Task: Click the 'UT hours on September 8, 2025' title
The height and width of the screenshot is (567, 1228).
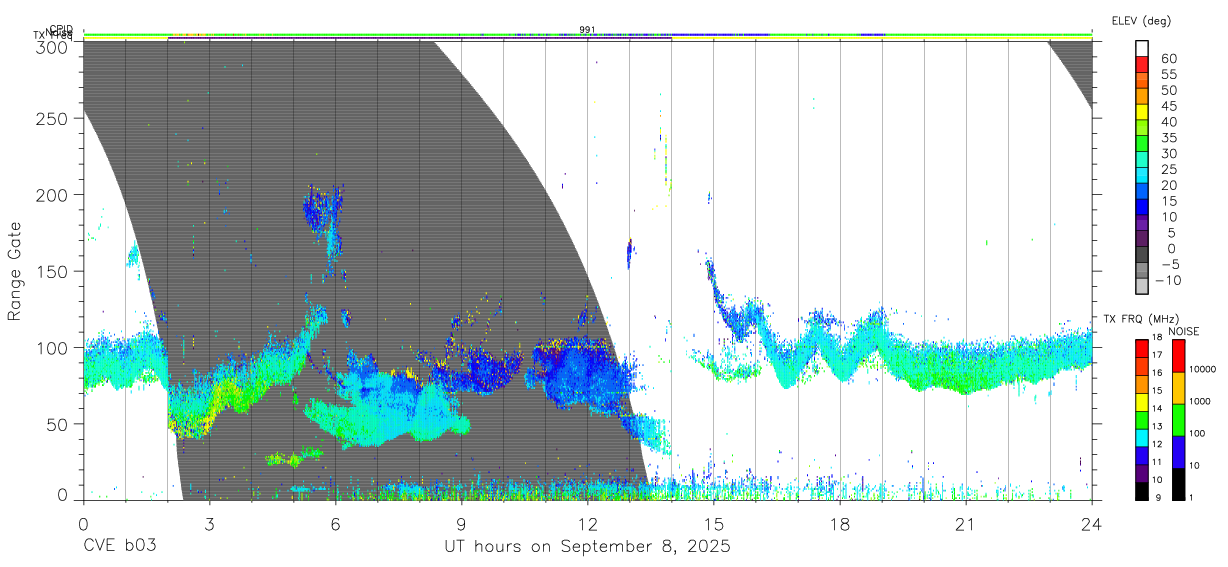Action: pyautogui.click(x=587, y=547)
